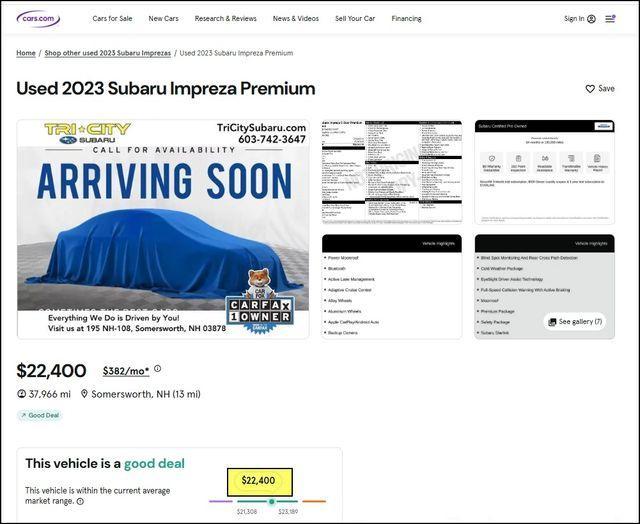Open Sell Your Car menu
This screenshot has width=640, height=524.
pyautogui.click(x=355, y=18)
